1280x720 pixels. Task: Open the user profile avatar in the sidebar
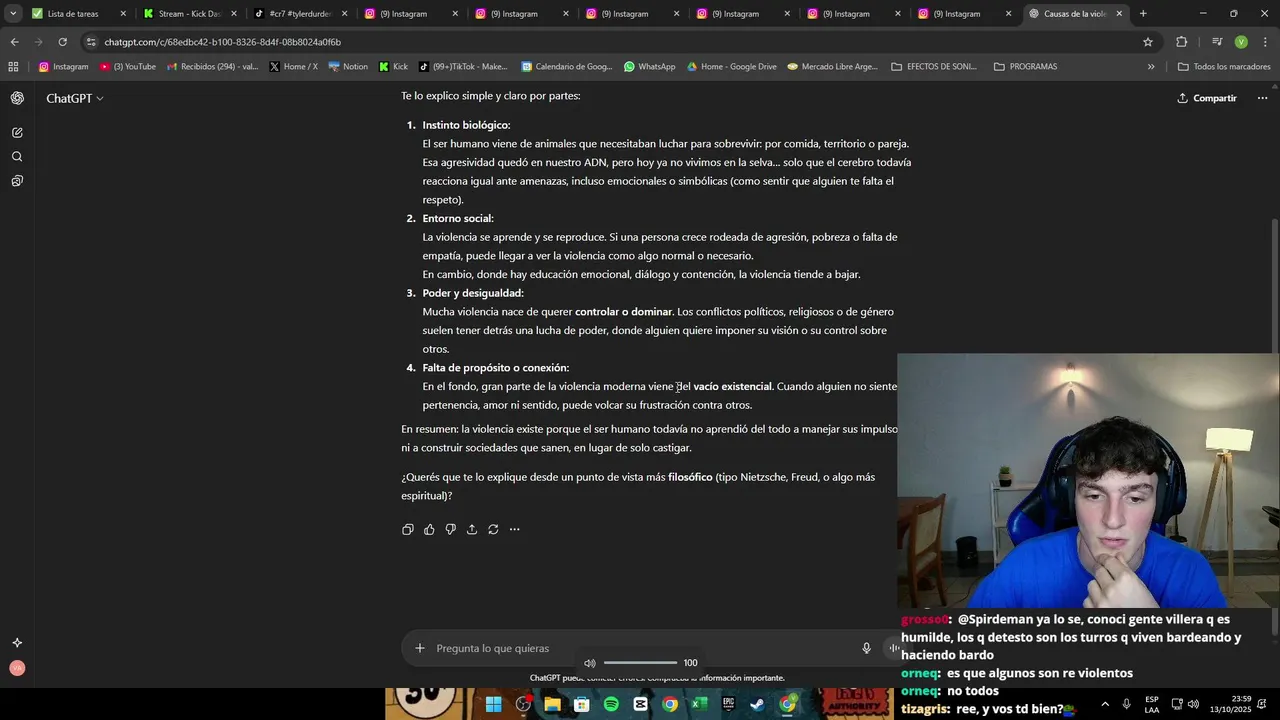tap(17, 668)
